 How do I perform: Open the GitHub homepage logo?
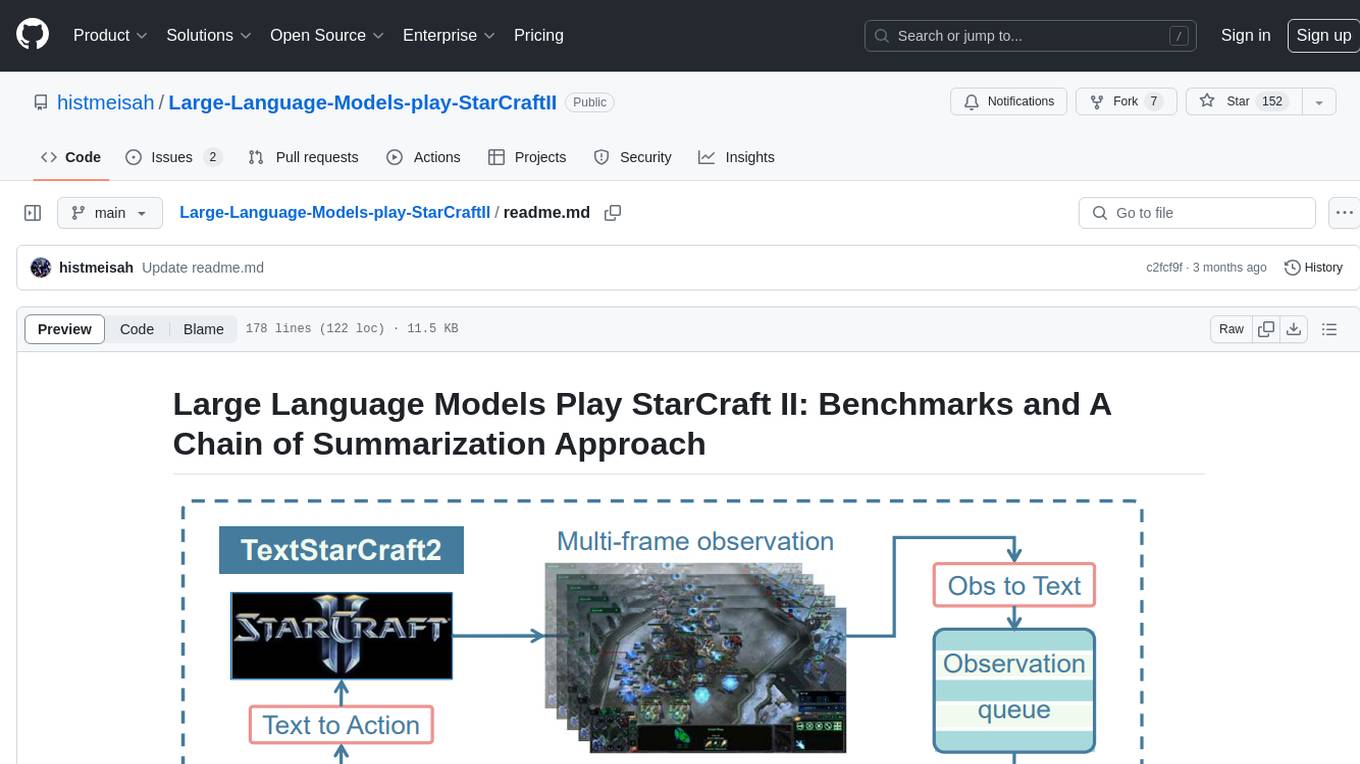[x=32, y=35]
